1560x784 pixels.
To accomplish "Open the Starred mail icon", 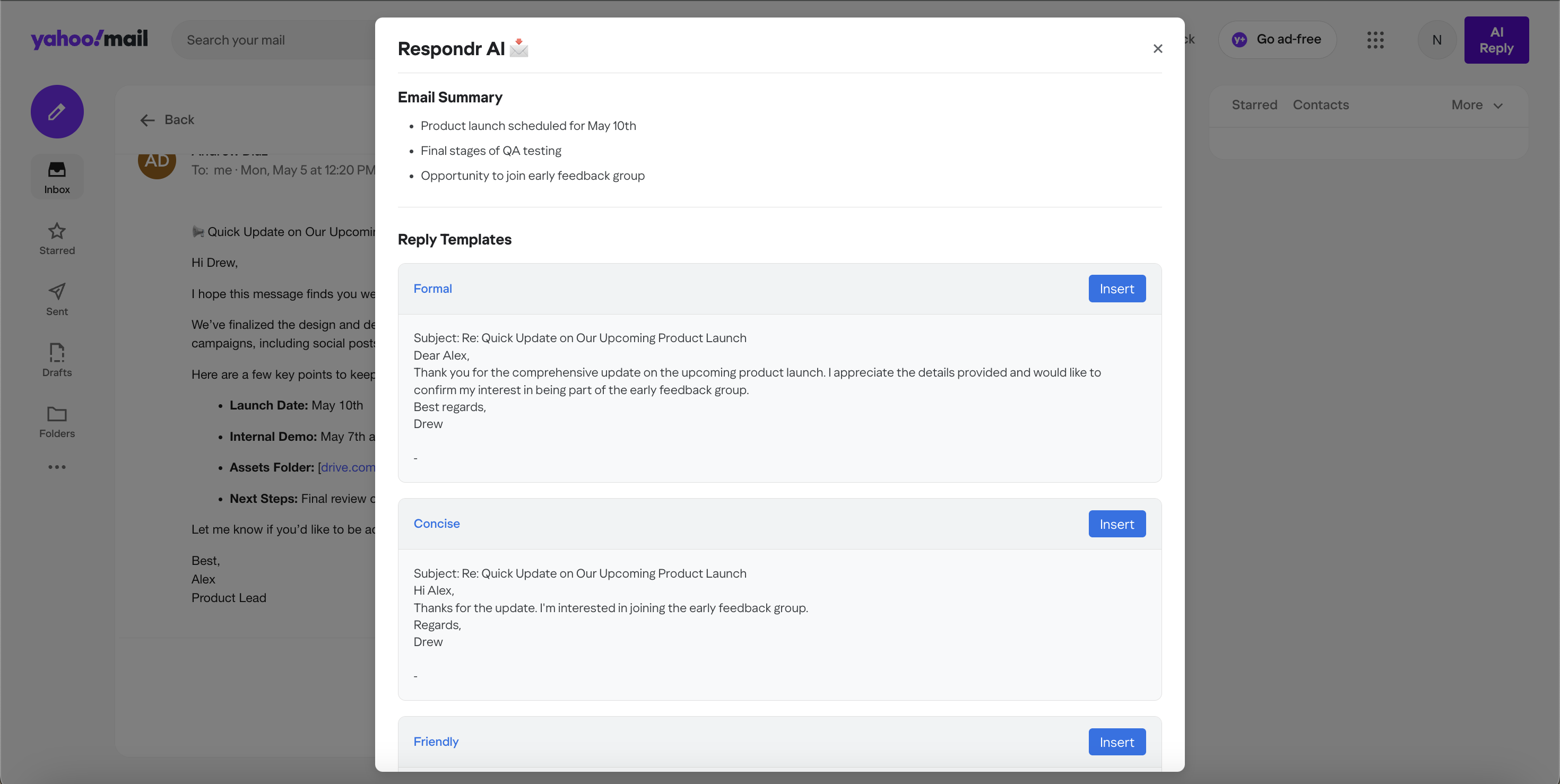I will [x=57, y=231].
